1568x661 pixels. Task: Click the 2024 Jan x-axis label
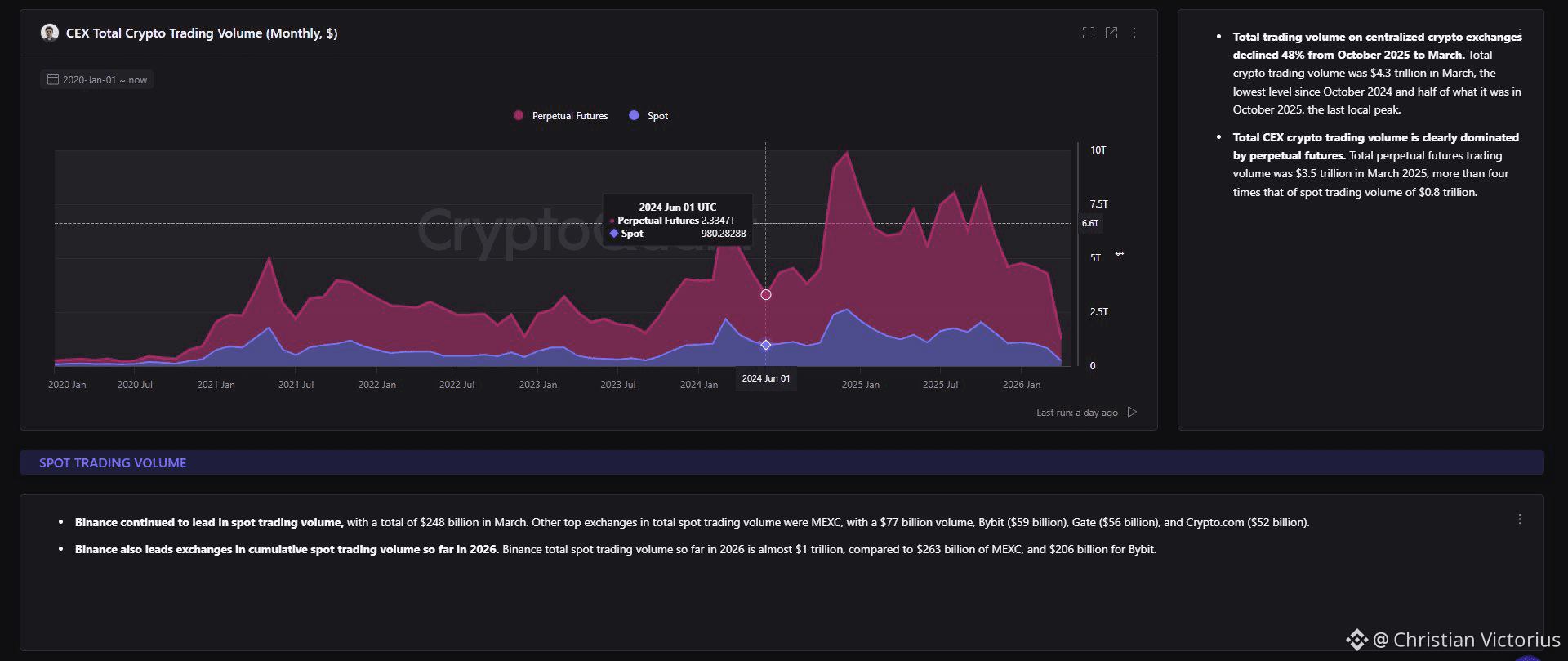tap(699, 385)
